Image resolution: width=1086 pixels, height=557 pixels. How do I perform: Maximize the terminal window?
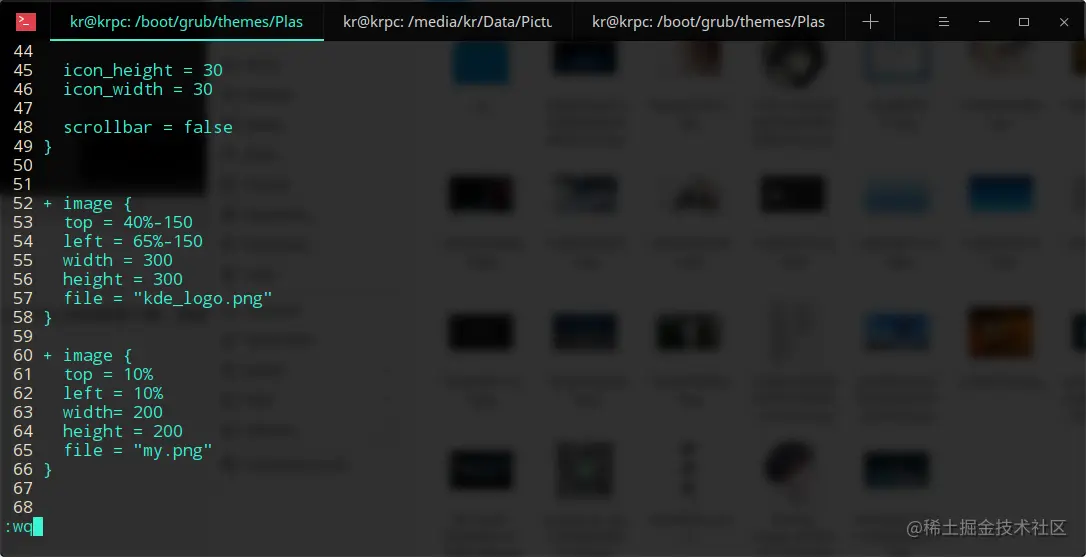[1024, 22]
